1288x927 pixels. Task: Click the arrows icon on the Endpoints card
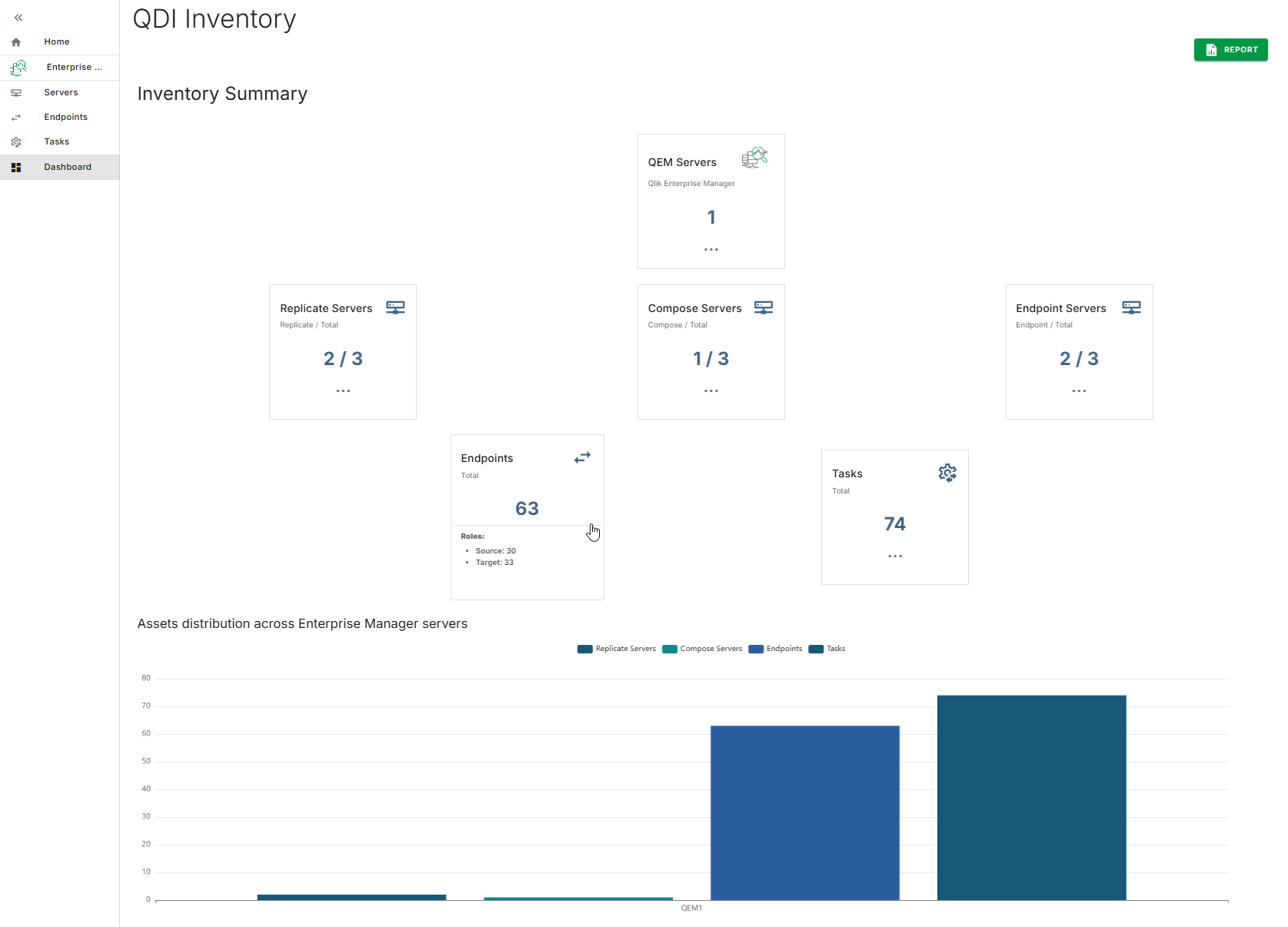pyautogui.click(x=582, y=457)
